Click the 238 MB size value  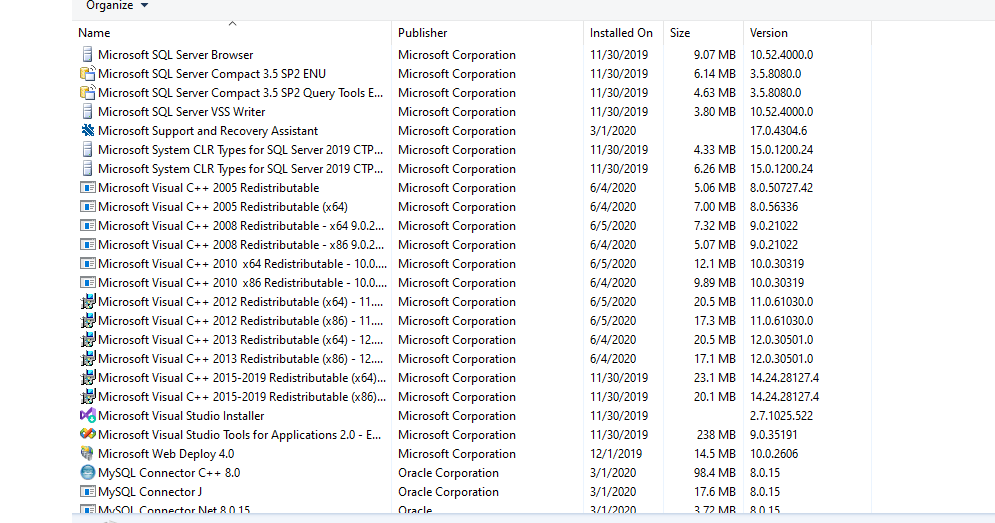coord(716,435)
